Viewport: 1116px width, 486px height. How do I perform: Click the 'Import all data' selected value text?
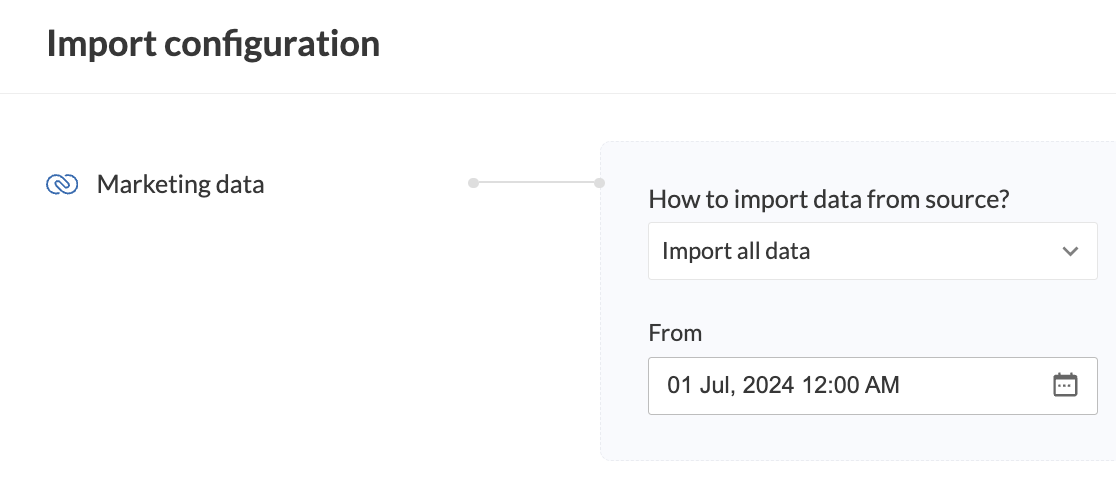736,251
